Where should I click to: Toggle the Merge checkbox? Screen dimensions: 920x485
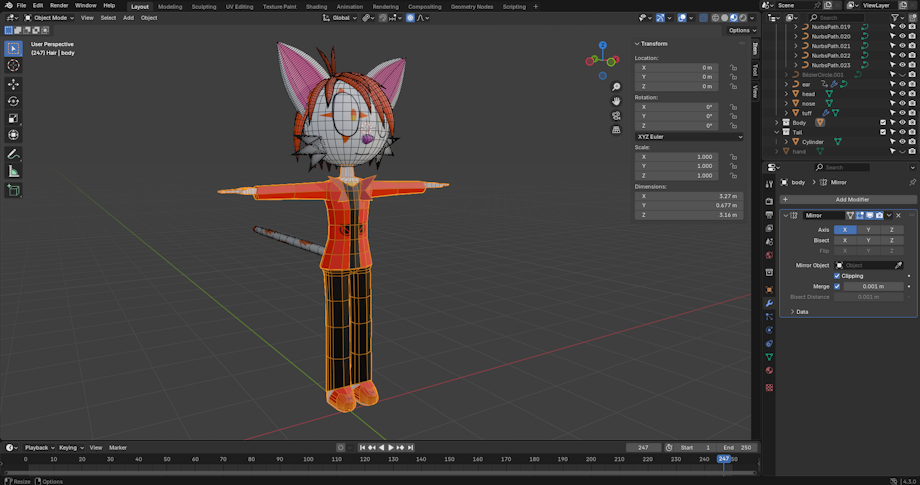pyautogui.click(x=837, y=287)
